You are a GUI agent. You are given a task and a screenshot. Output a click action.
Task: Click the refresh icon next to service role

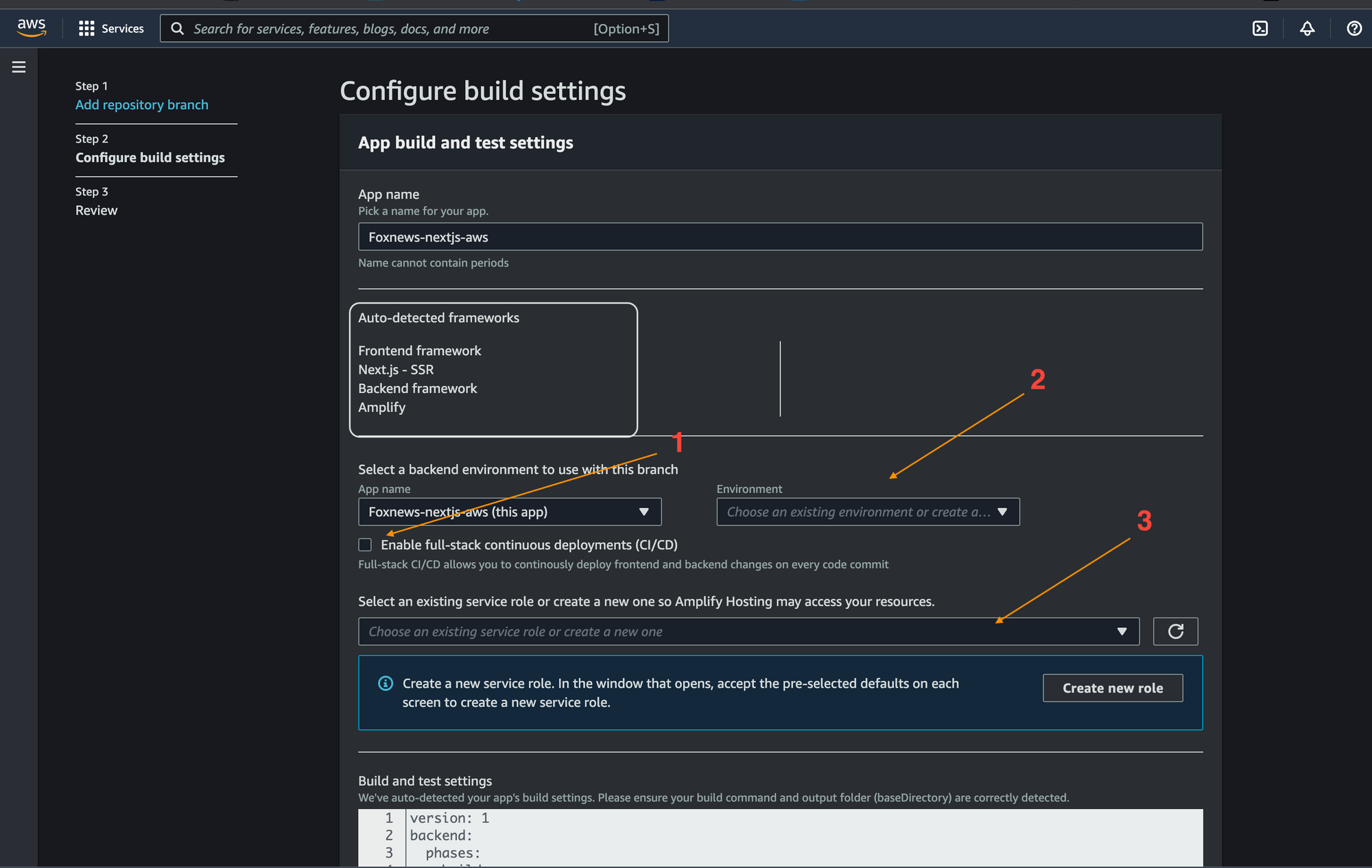pyautogui.click(x=1176, y=631)
